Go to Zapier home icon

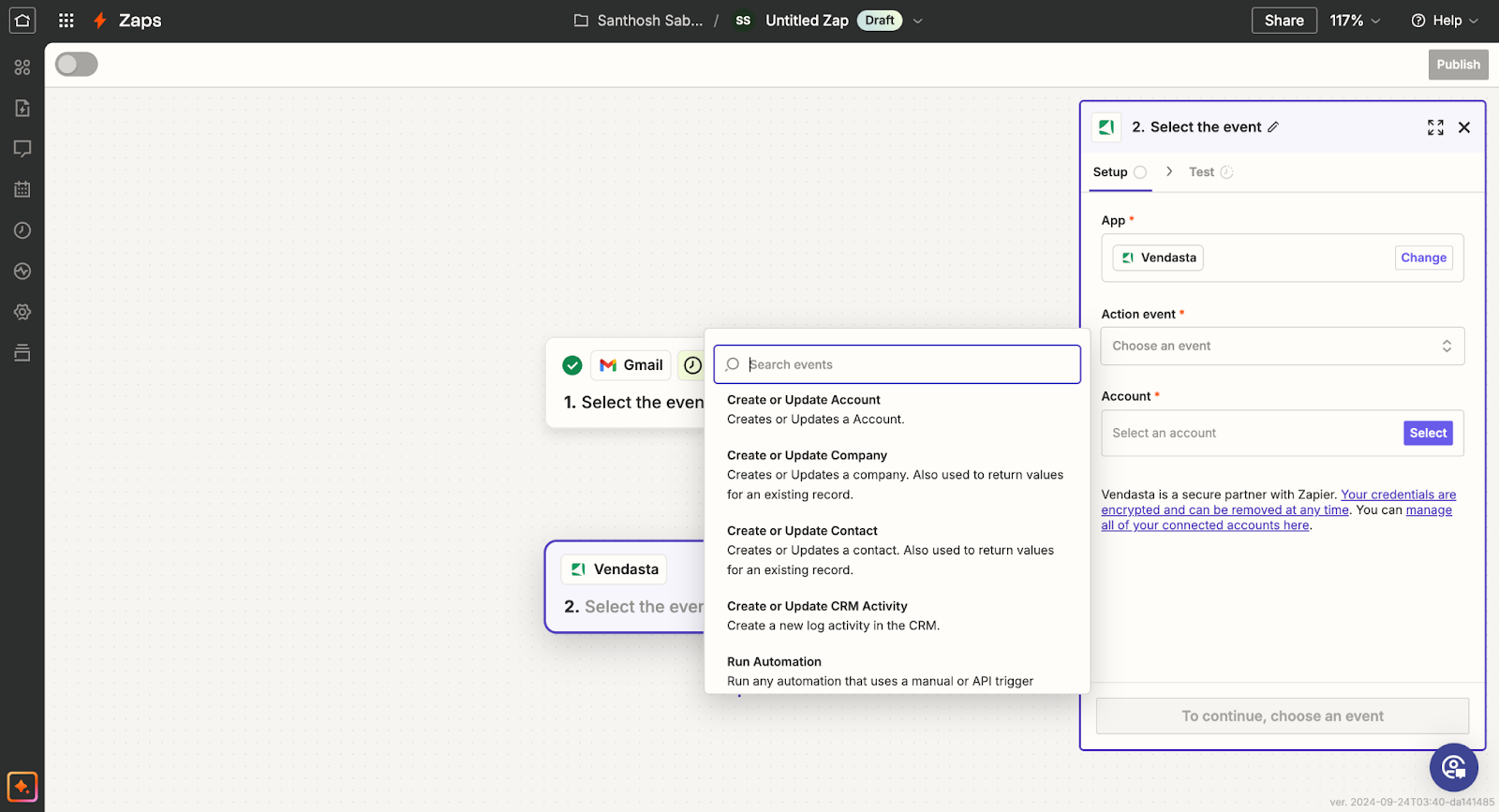coord(22,20)
